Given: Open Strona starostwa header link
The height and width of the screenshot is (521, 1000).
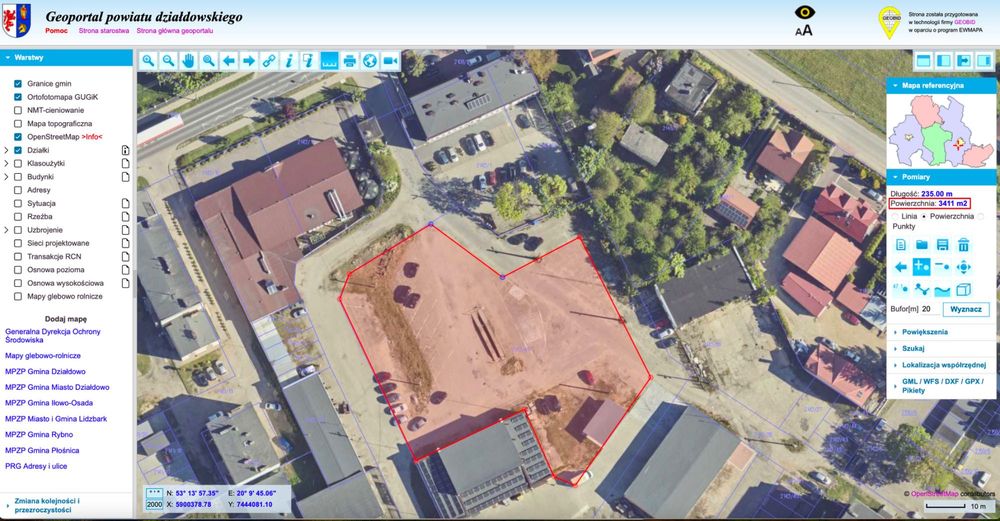Looking at the screenshot, I should [x=104, y=31].
